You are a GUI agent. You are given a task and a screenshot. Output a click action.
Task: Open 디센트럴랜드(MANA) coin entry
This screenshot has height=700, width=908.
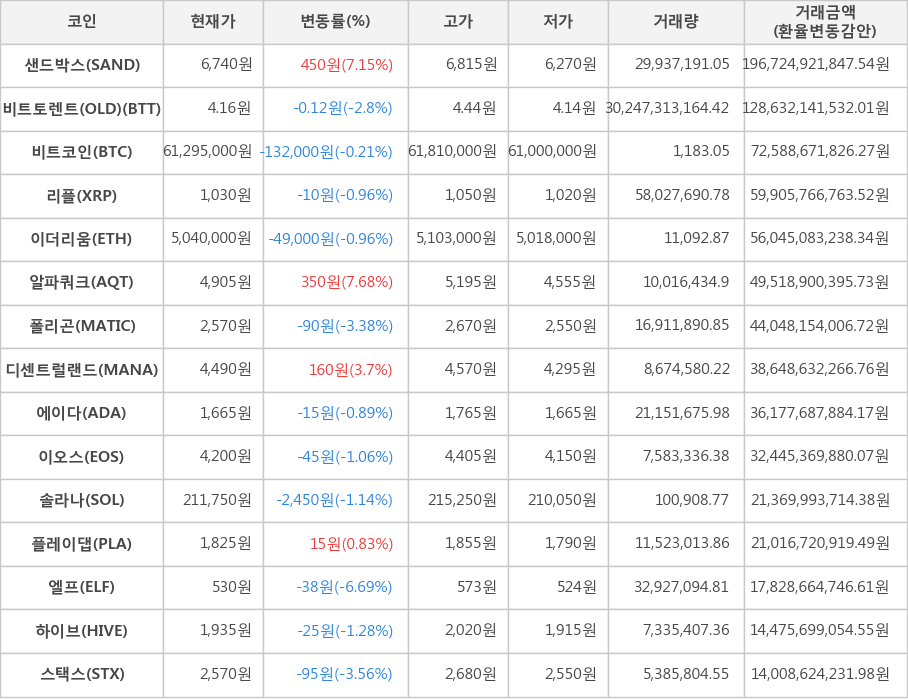coord(82,370)
